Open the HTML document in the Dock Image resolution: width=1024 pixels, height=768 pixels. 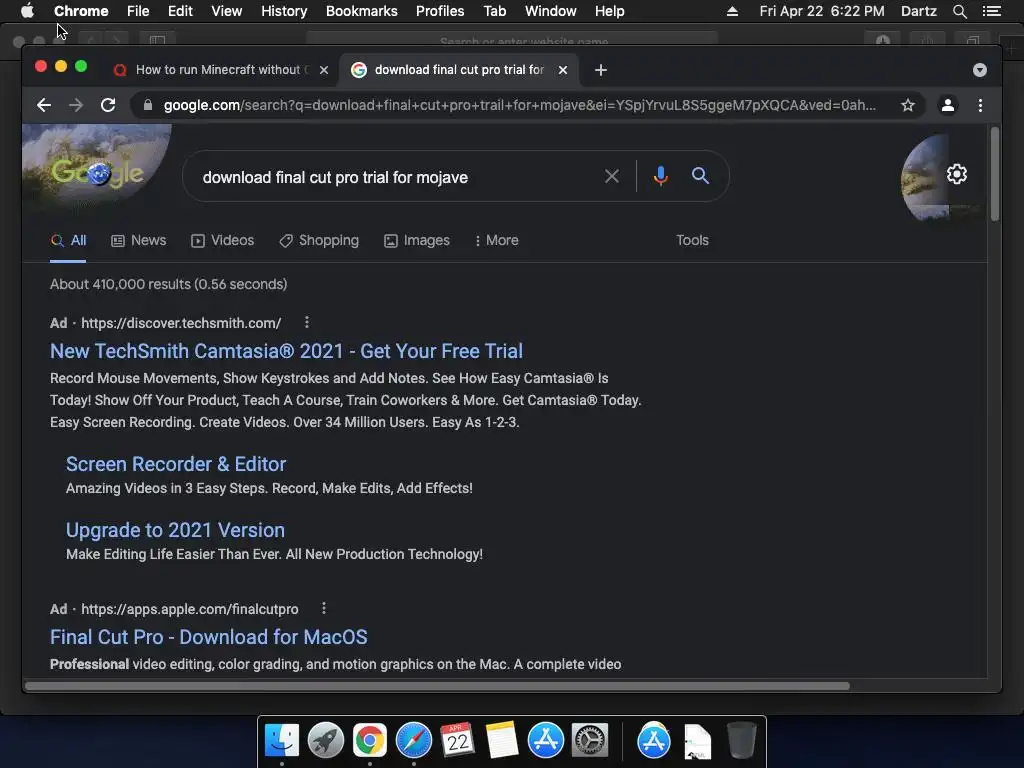(697, 742)
